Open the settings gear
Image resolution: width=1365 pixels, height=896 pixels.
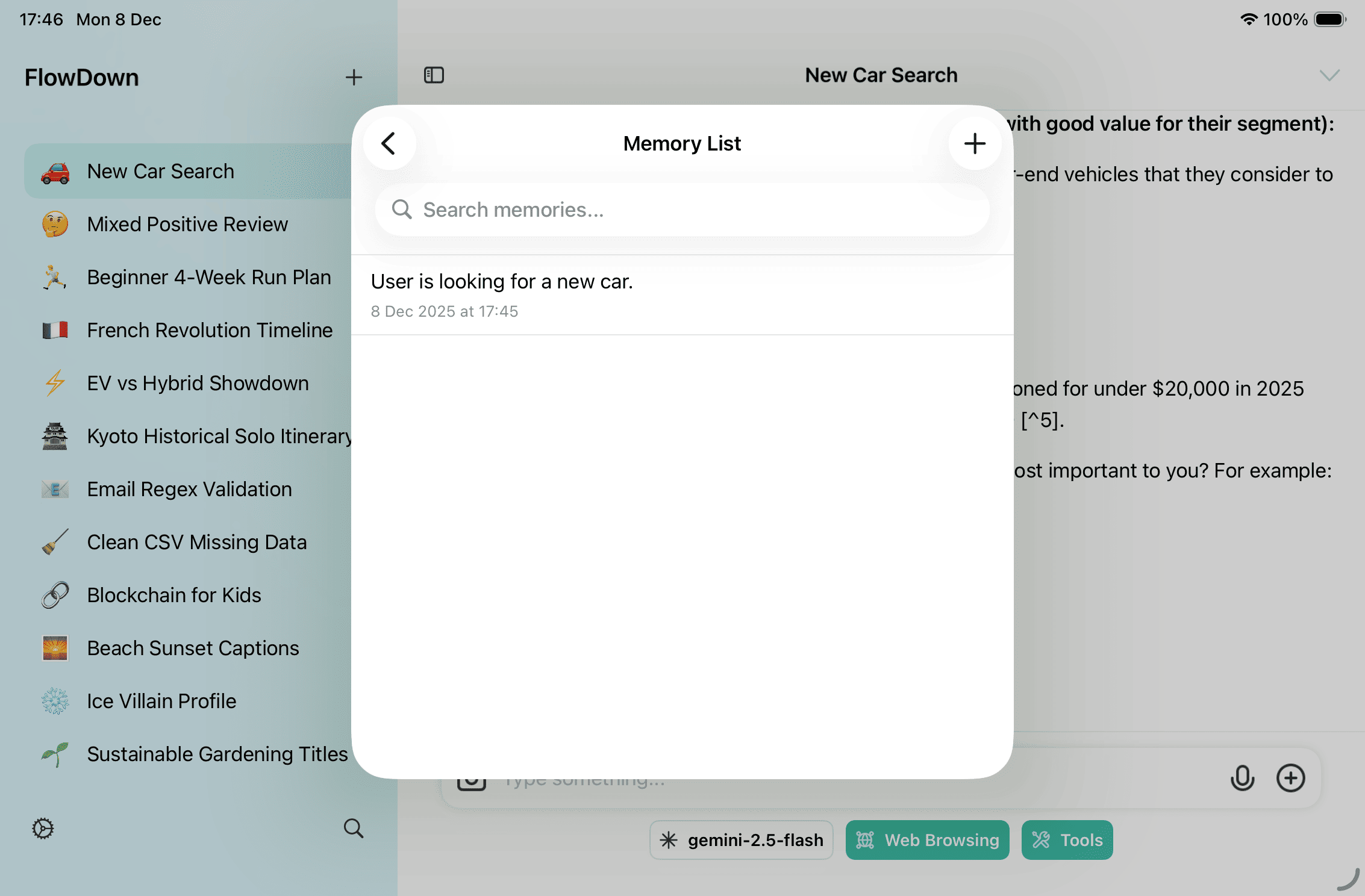42,829
